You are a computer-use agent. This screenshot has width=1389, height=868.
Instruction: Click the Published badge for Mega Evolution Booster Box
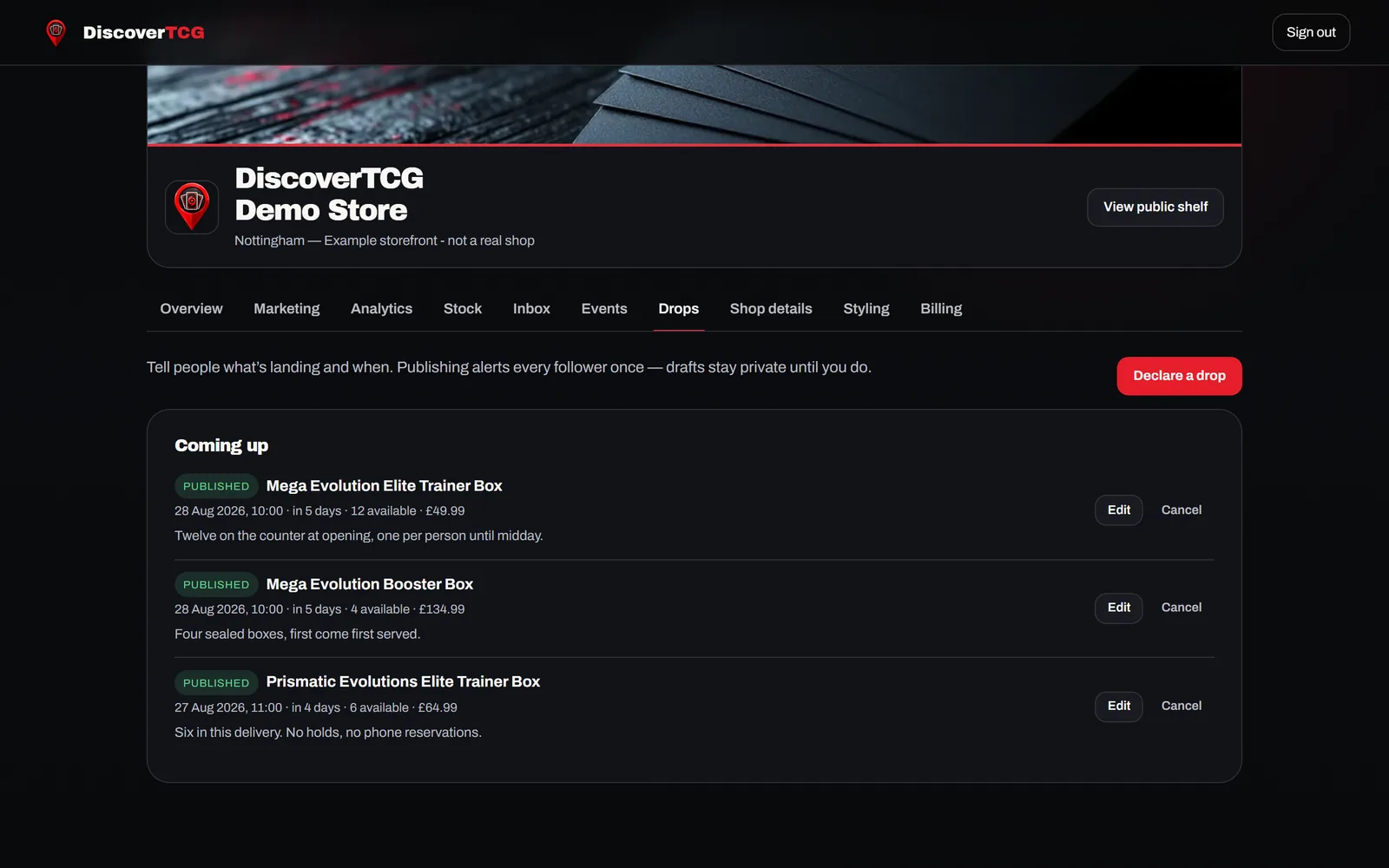(216, 584)
